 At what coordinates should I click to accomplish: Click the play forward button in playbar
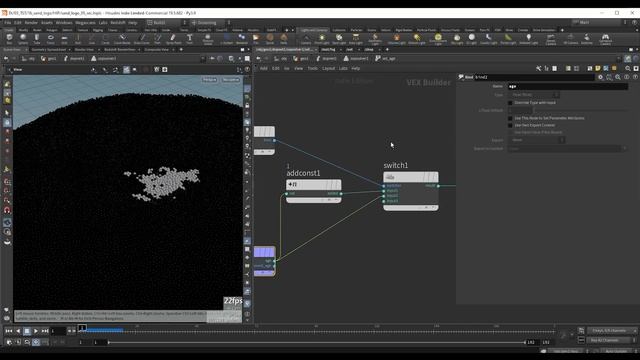[36, 331]
